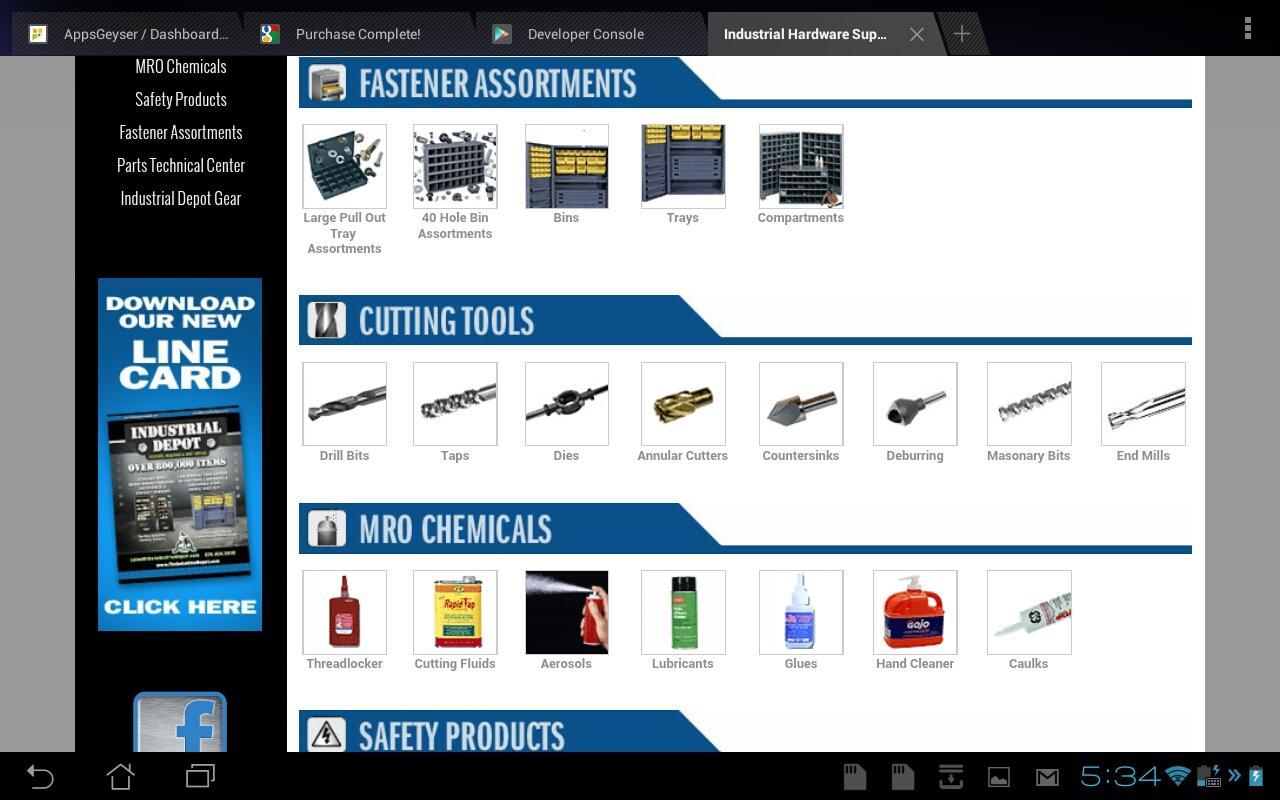Image resolution: width=1280 pixels, height=800 pixels.
Task: Switch to the Developer Console tab
Action: pos(585,34)
